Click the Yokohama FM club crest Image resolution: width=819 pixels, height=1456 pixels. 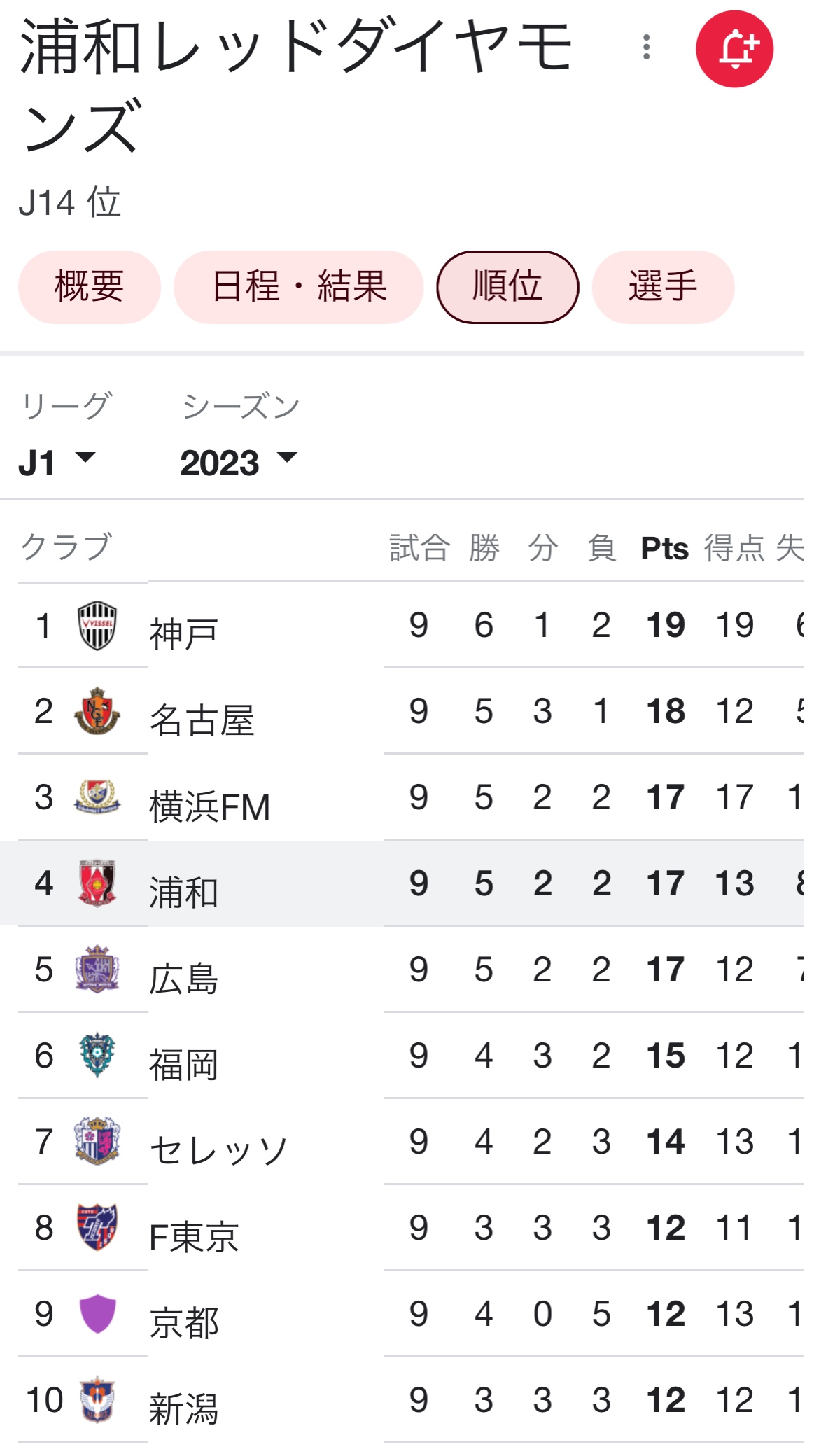click(x=97, y=797)
